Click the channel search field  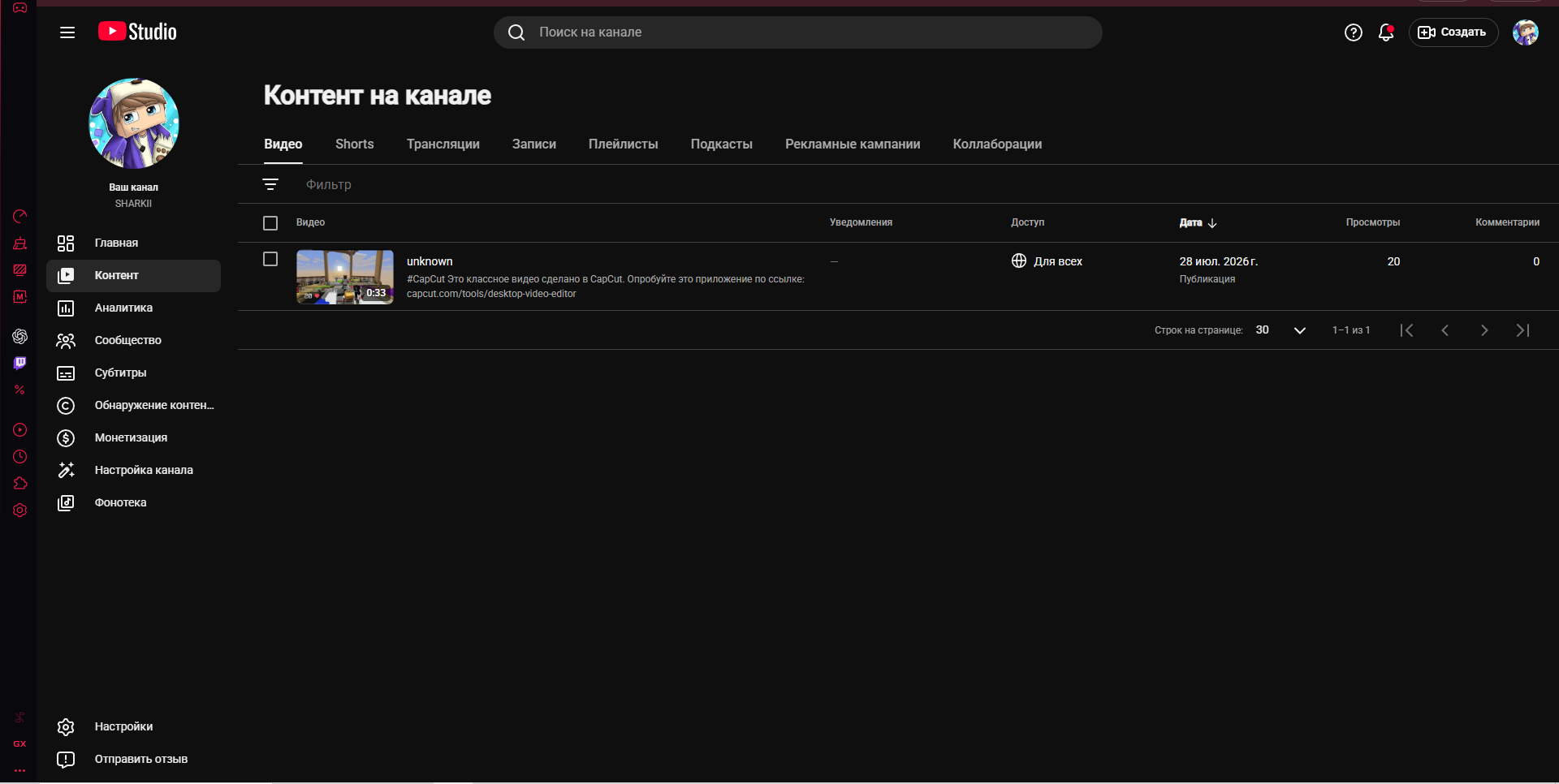(x=797, y=32)
